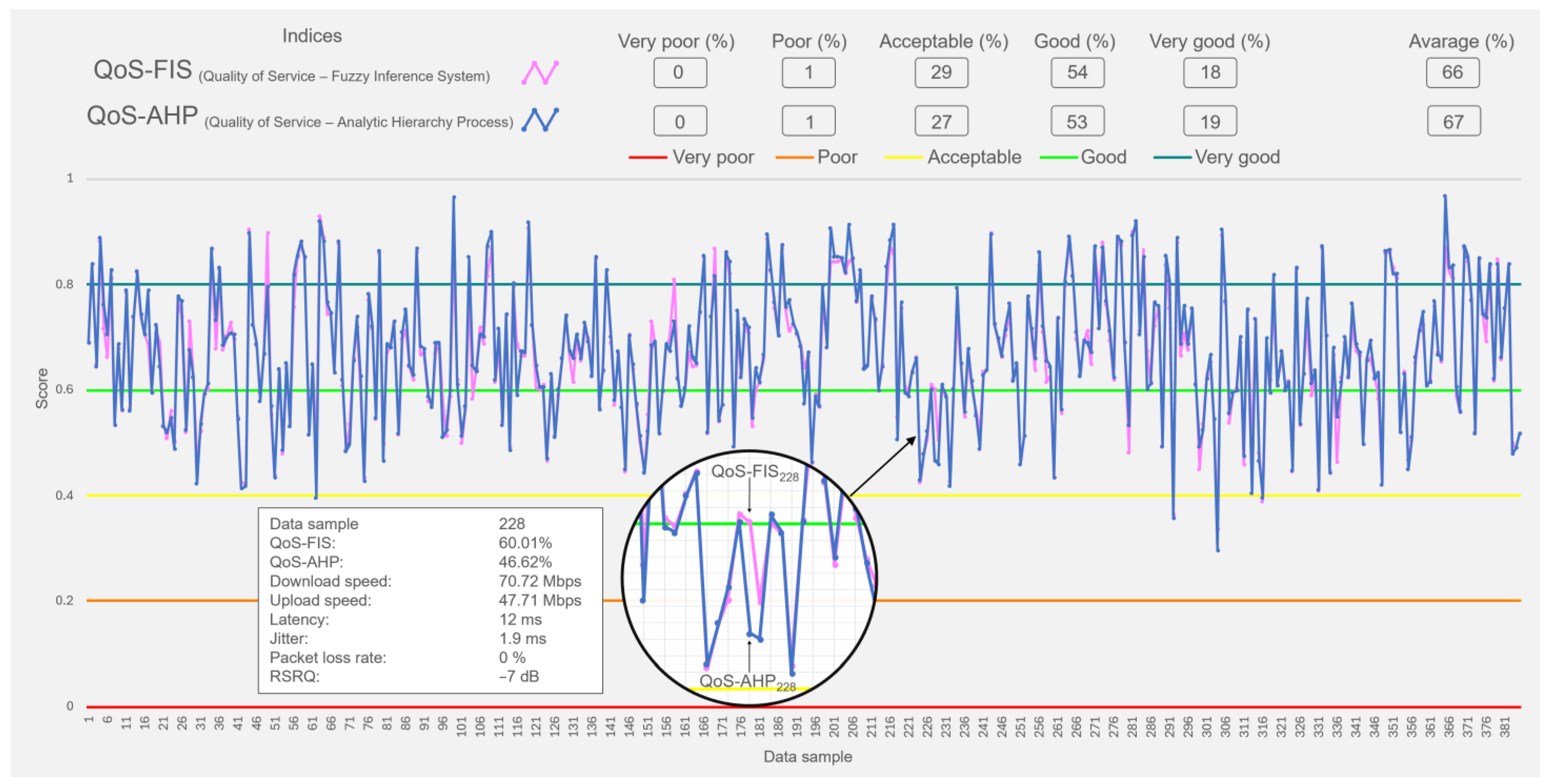Image resolution: width=1549 pixels, height=784 pixels.
Task: Click the yellow Acceptable legend entry
Action: click(953, 157)
